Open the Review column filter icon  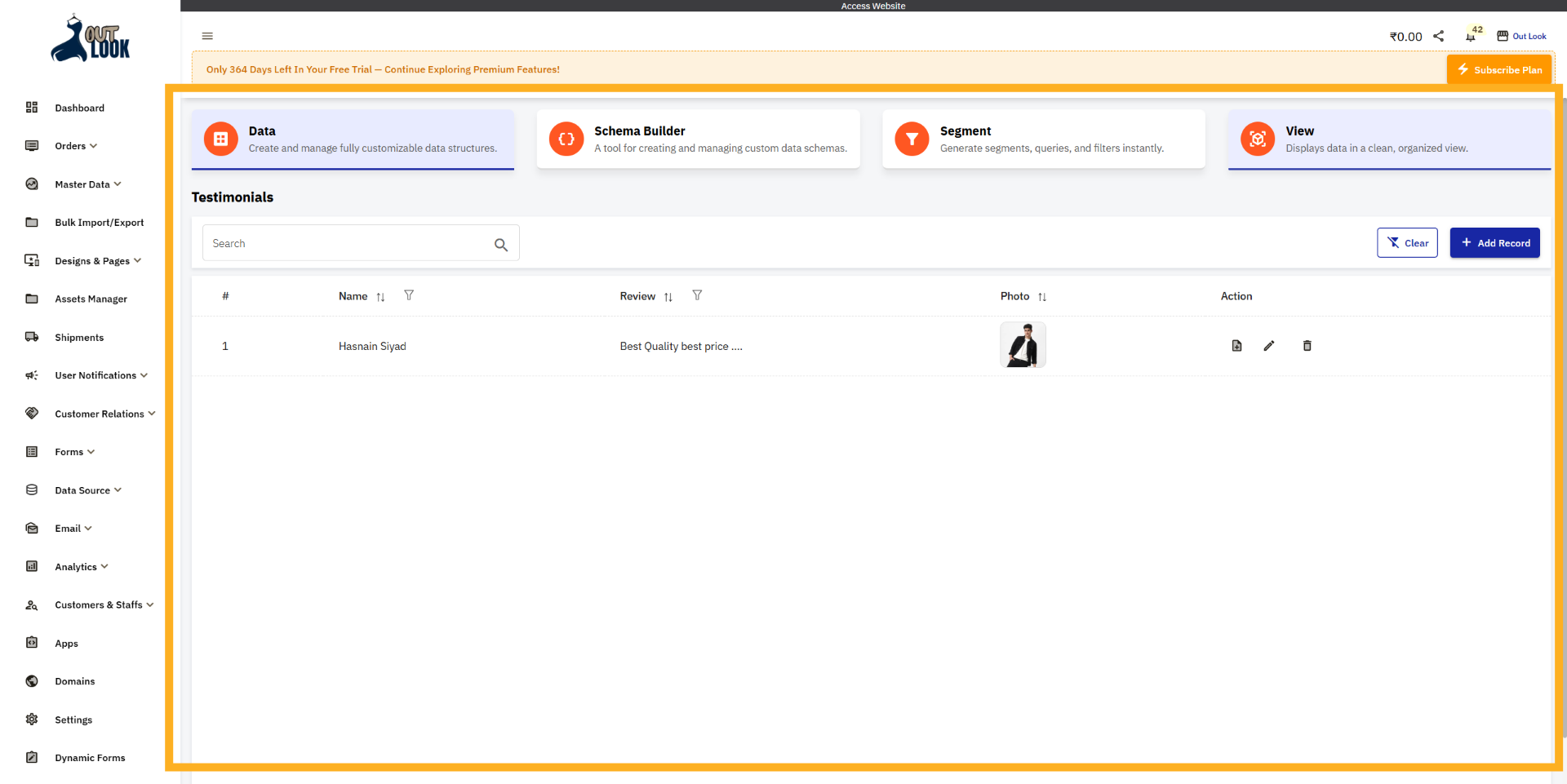pyautogui.click(x=697, y=295)
